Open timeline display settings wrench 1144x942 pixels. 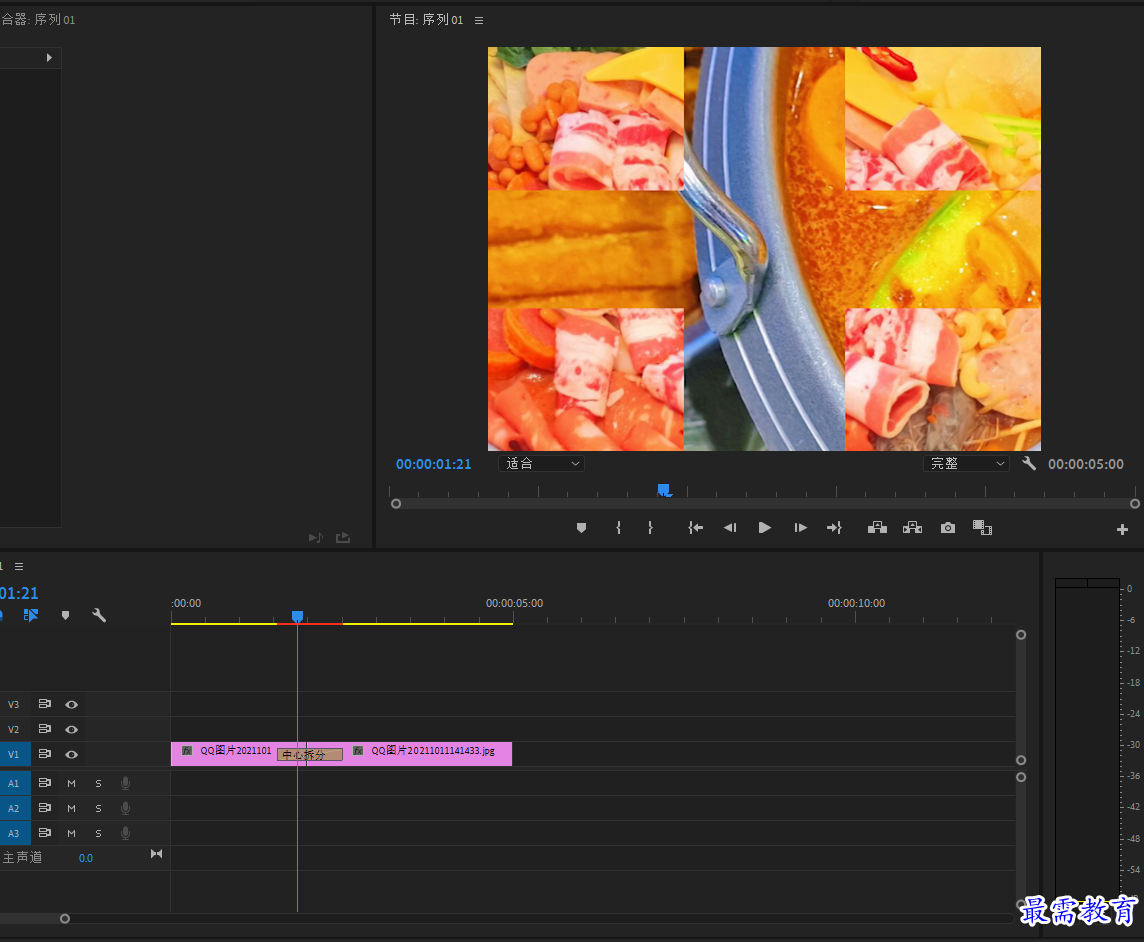point(99,615)
